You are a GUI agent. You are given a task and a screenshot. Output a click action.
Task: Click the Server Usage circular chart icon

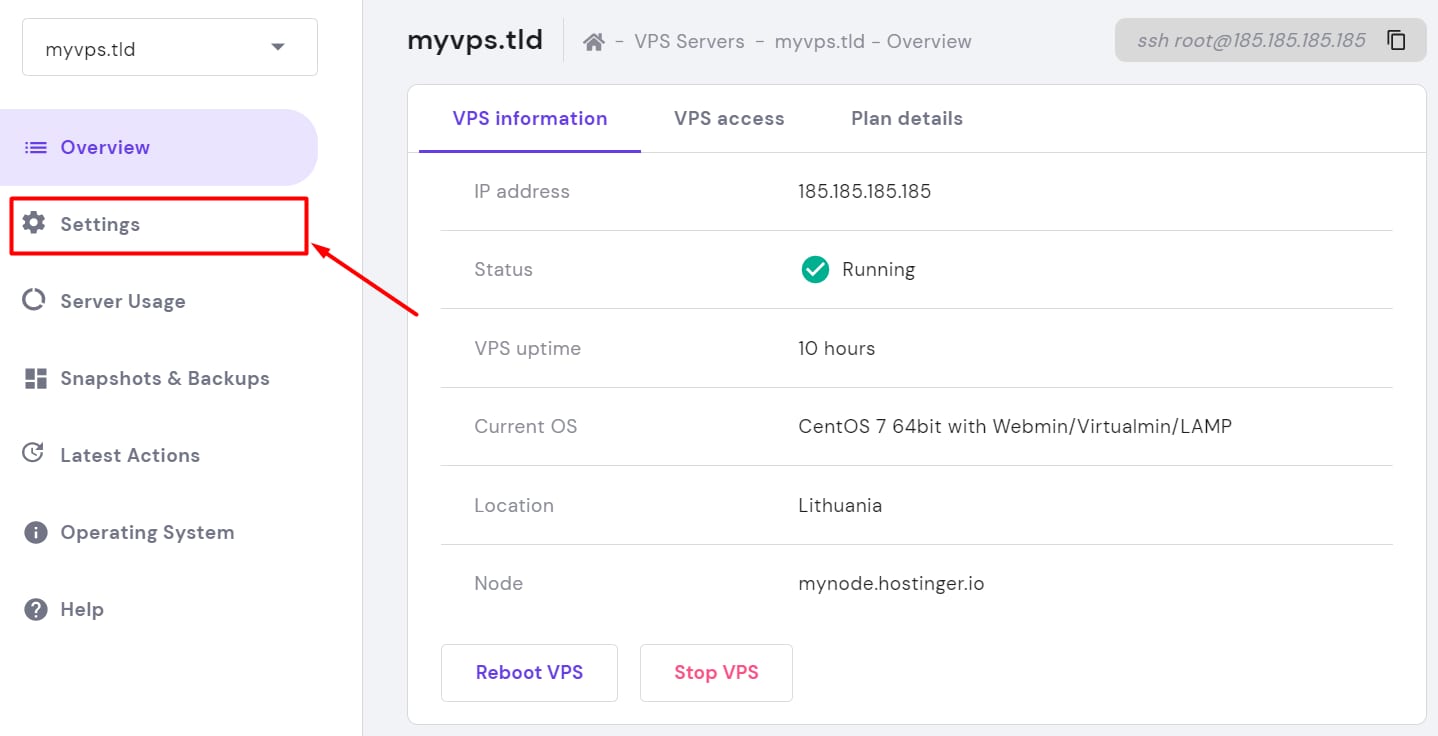click(34, 301)
